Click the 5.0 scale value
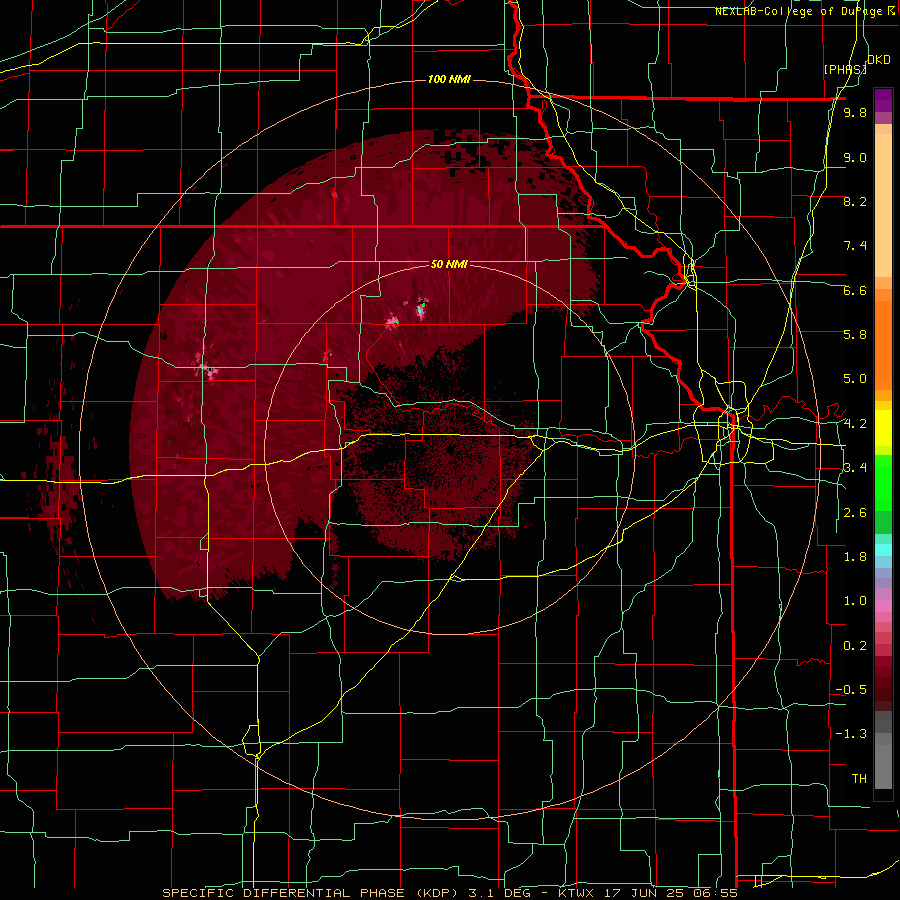Viewport: 900px width, 900px height. 855,379
